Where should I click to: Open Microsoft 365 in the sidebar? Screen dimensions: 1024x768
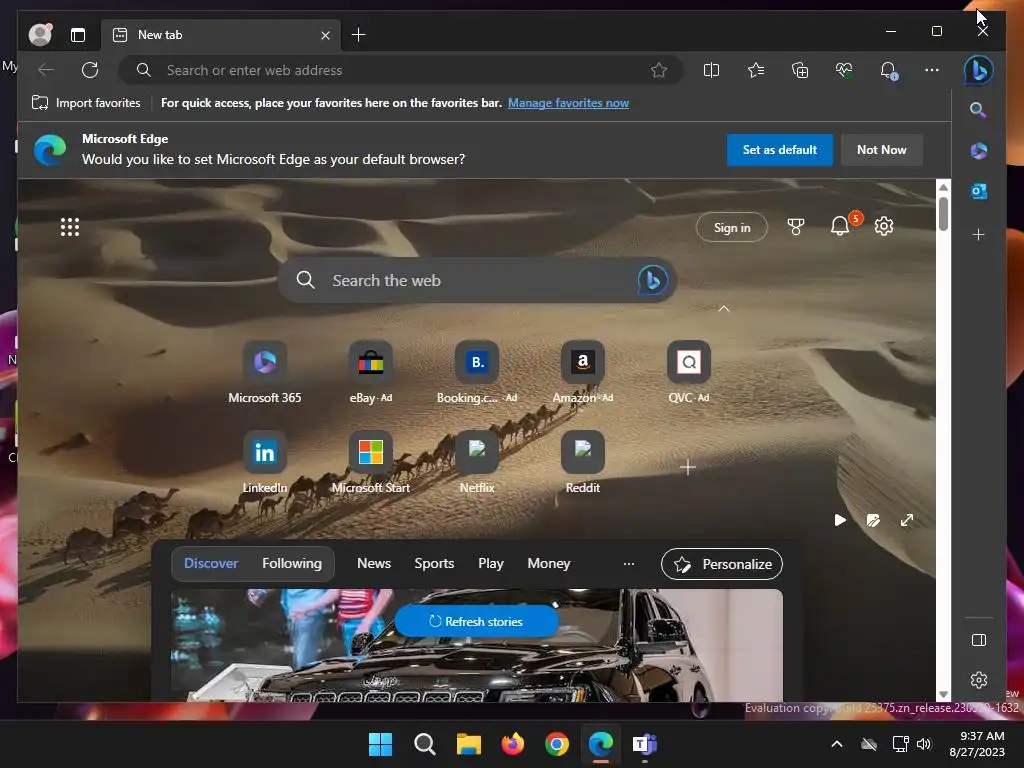978,151
